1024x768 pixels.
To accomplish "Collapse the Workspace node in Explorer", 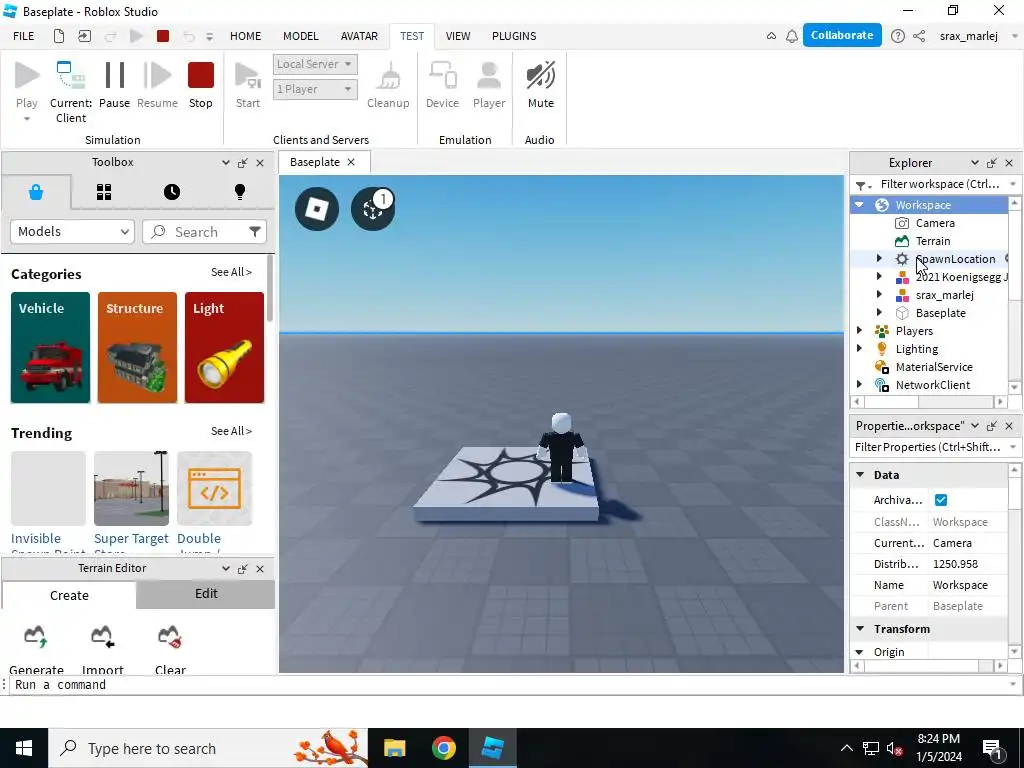I will 859,205.
